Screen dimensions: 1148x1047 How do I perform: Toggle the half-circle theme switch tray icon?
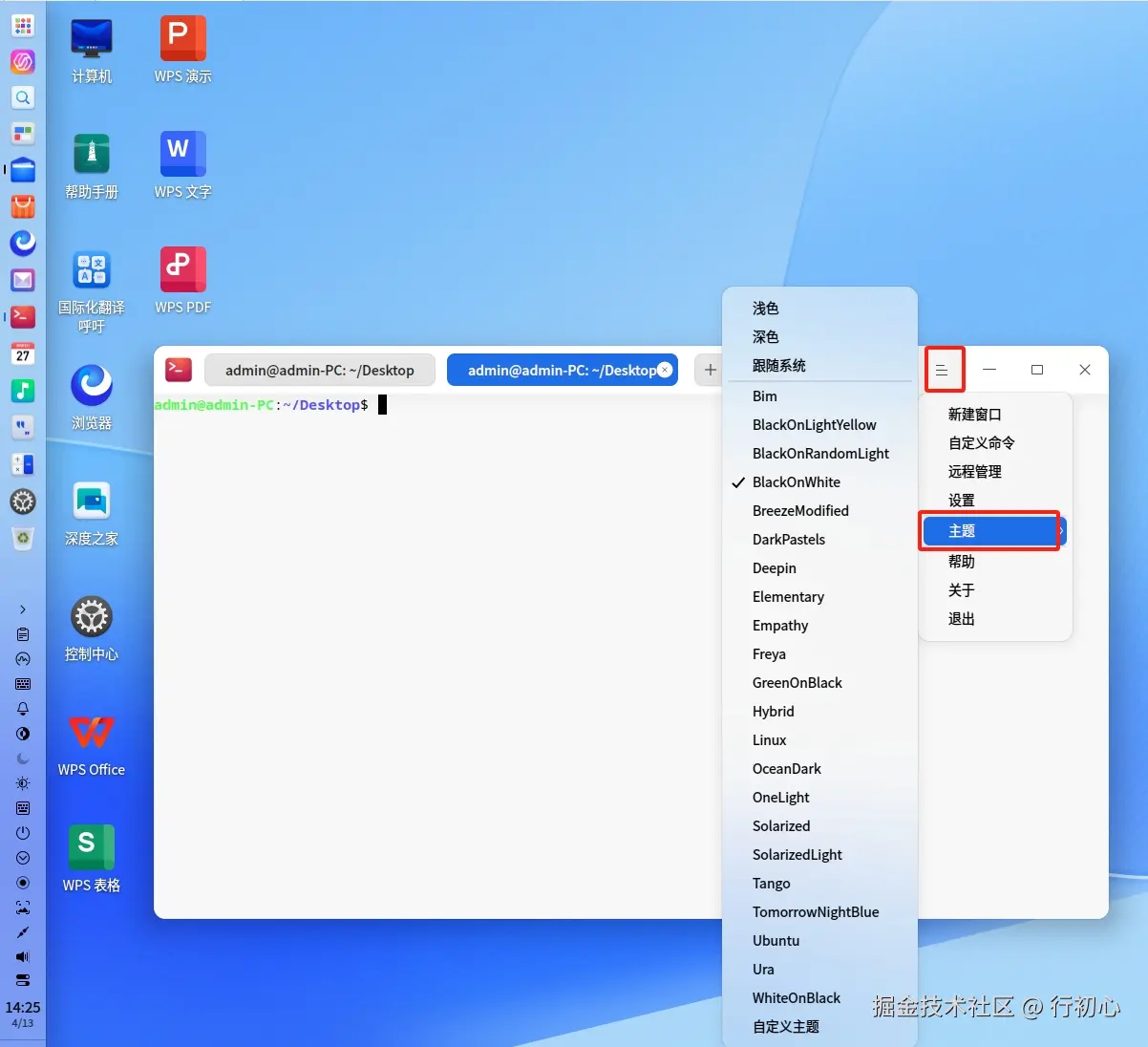(23, 734)
